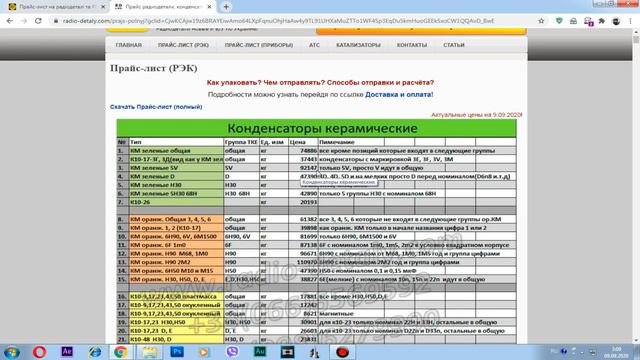Open Photoshop from the taskbar

click(177, 351)
